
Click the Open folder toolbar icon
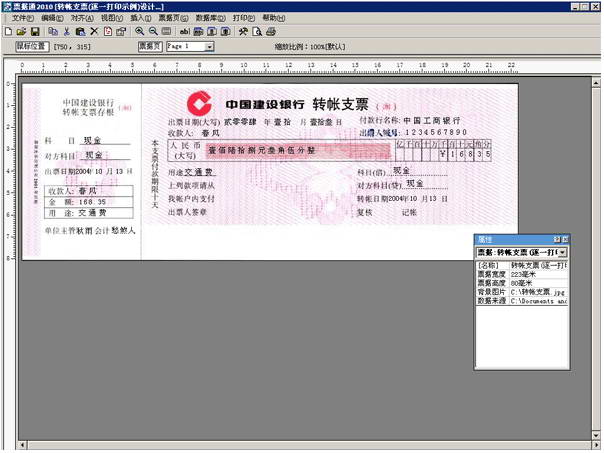[x=21, y=32]
